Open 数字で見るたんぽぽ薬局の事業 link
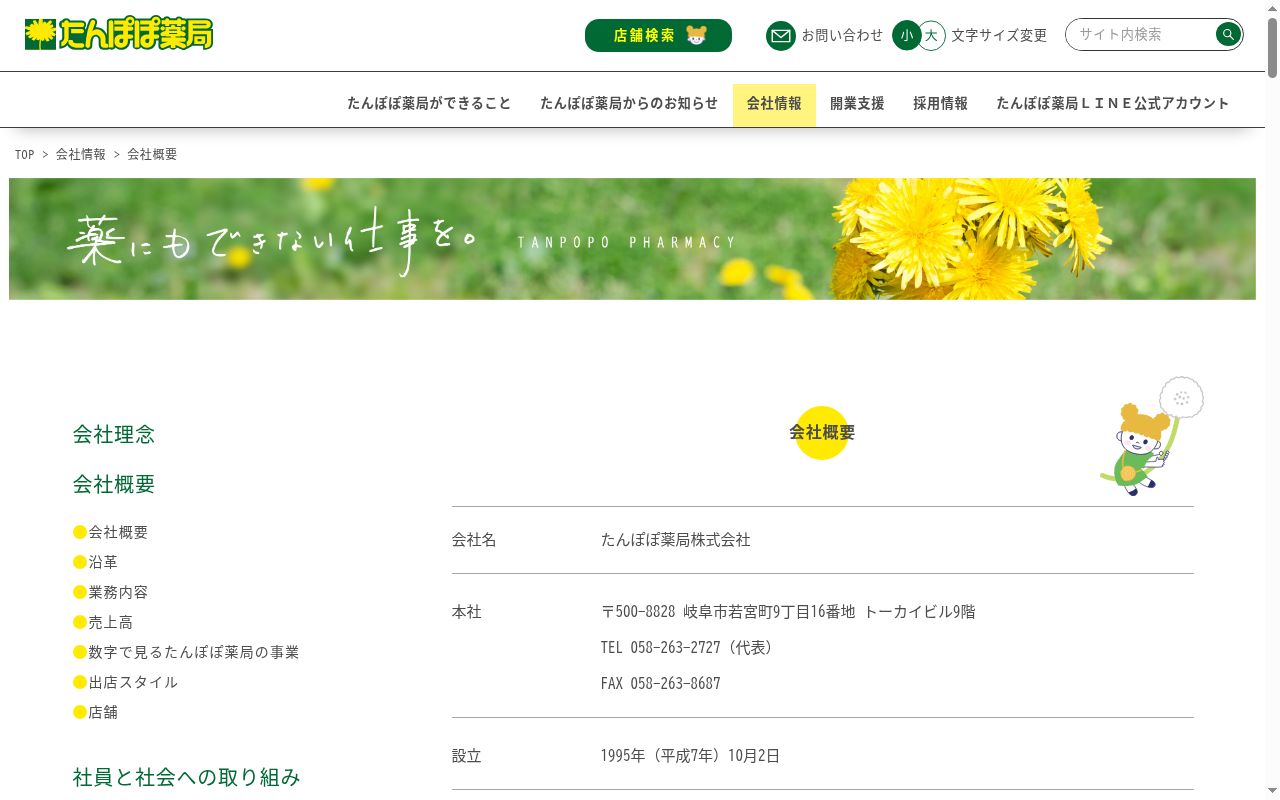Viewport: 1280px width, 800px height. coord(194,652)
